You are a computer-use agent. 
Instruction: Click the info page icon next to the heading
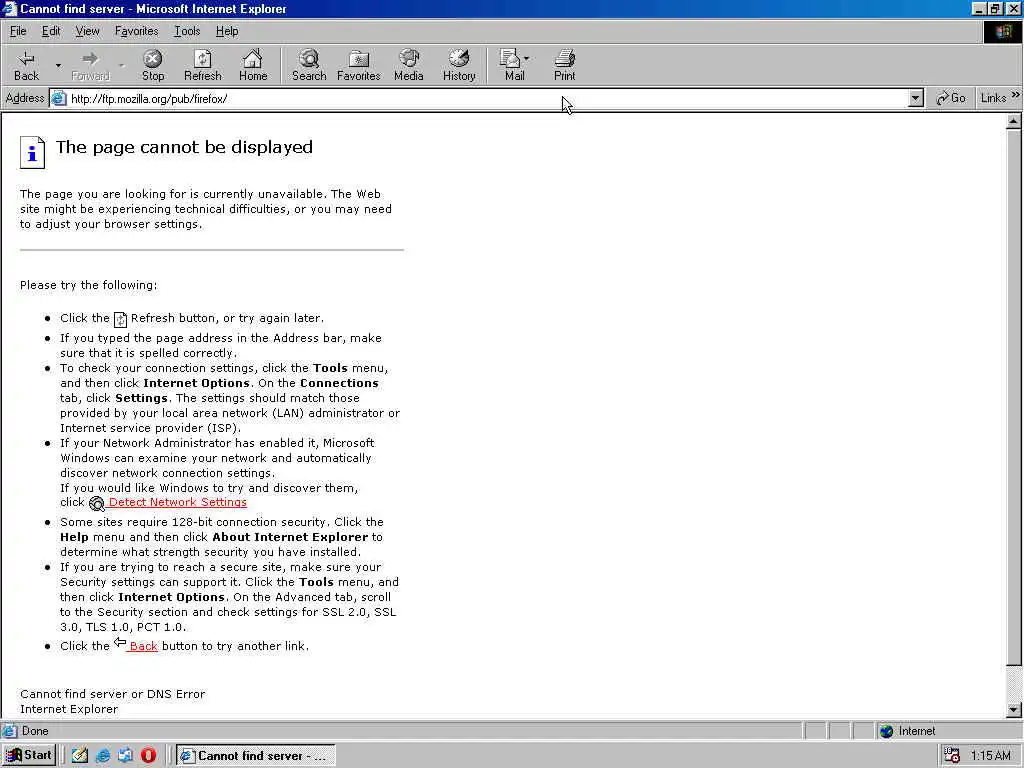click(x=32, y=152)
